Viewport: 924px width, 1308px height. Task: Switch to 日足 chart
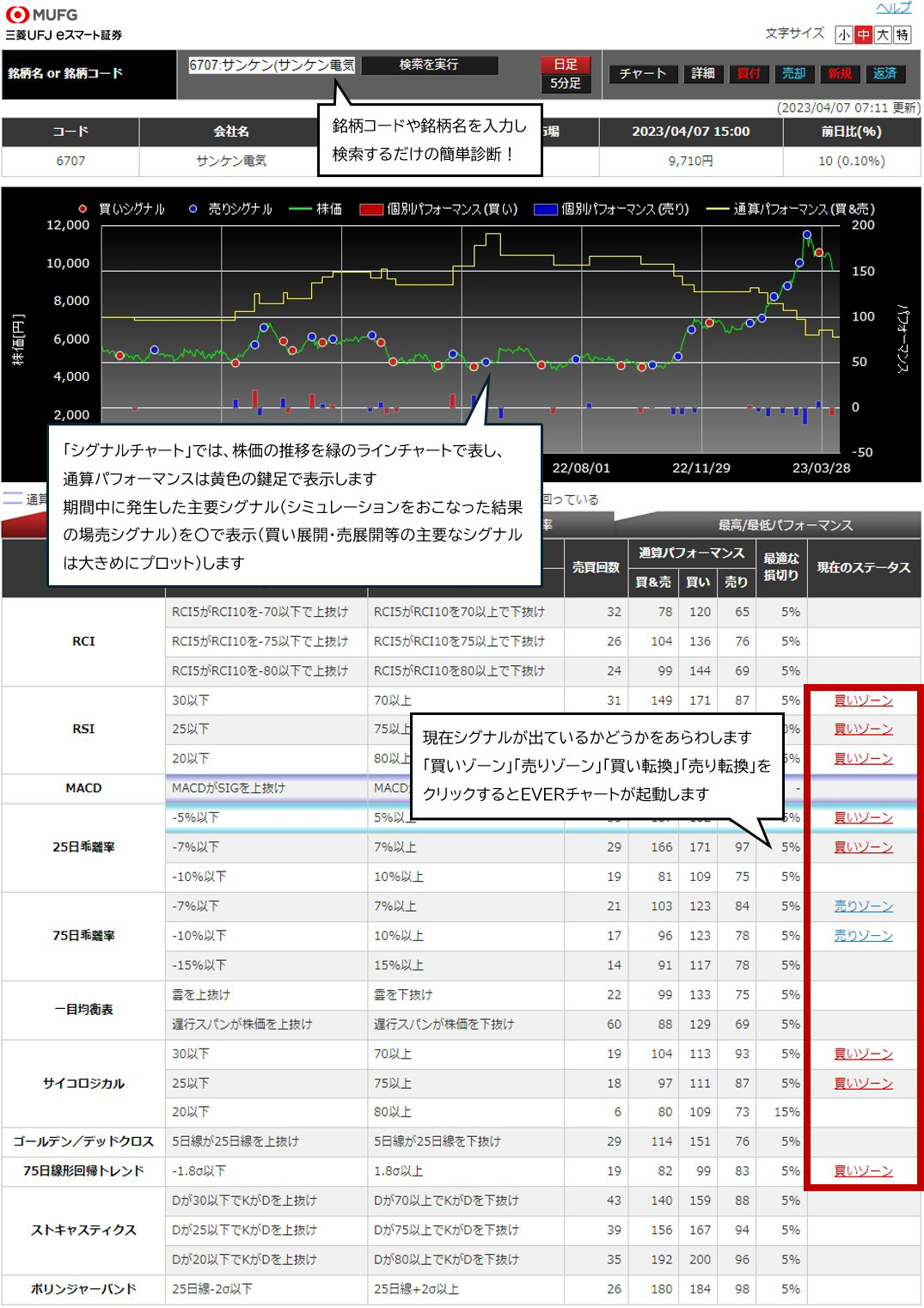click(x=565, y=64)
